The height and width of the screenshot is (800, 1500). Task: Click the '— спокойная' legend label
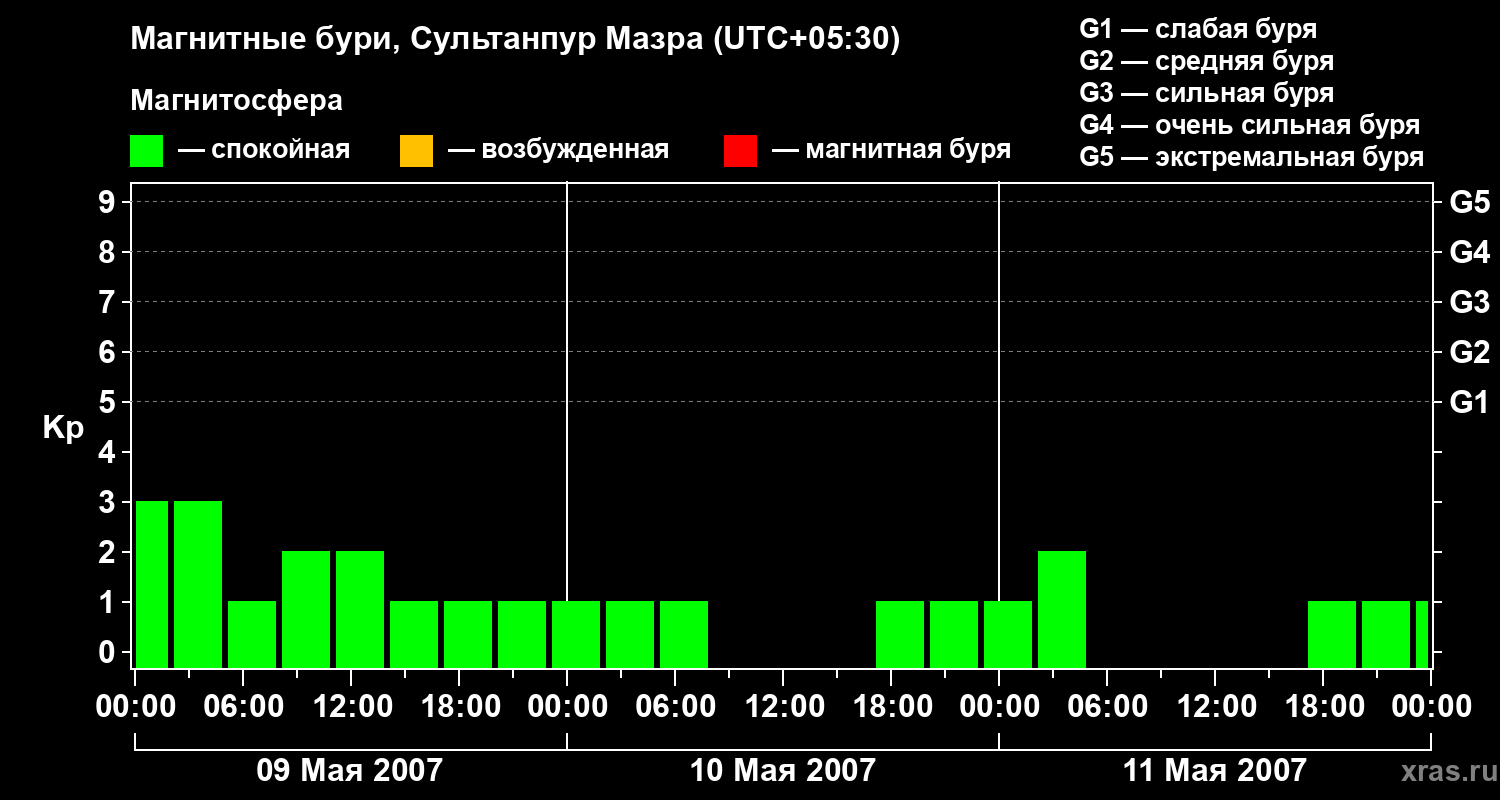(x=264, y=150)
